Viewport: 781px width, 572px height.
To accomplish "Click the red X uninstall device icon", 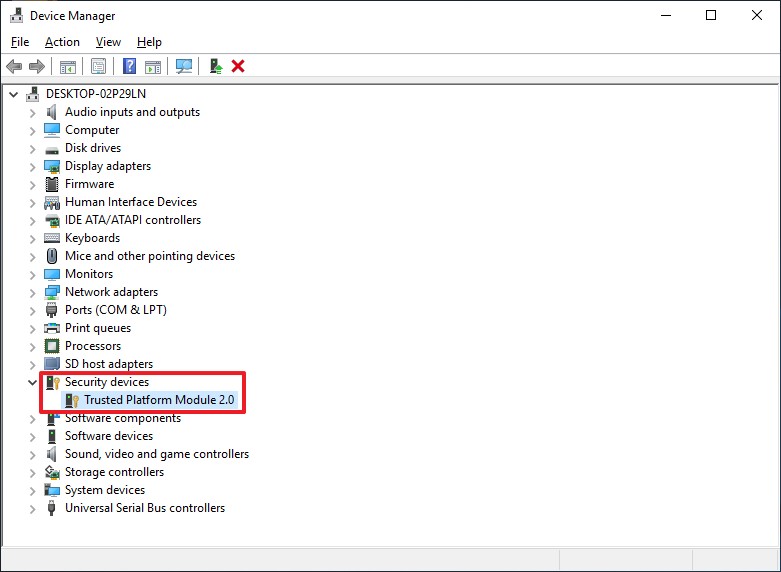I will point(238,66).
